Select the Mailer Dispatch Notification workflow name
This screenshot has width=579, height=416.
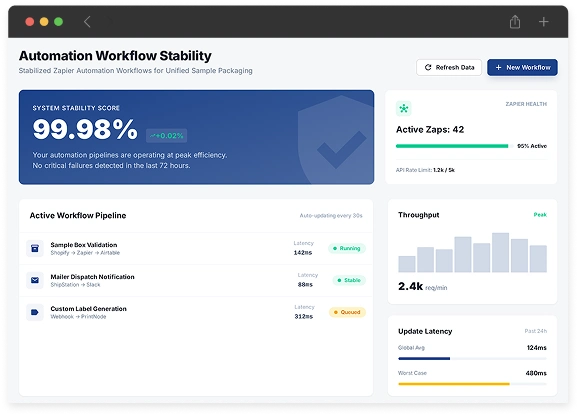click(92, 277)
